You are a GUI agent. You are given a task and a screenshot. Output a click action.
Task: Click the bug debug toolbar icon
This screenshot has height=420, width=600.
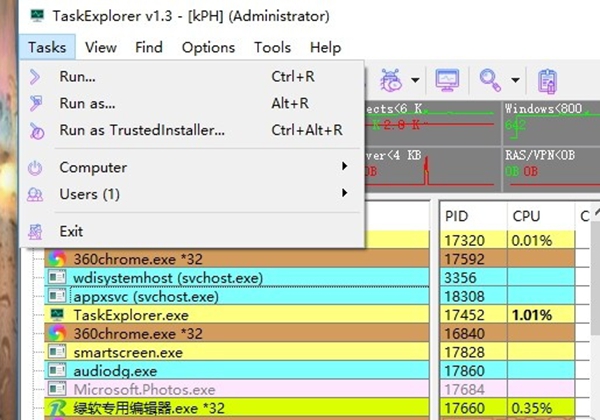point(390,80)
